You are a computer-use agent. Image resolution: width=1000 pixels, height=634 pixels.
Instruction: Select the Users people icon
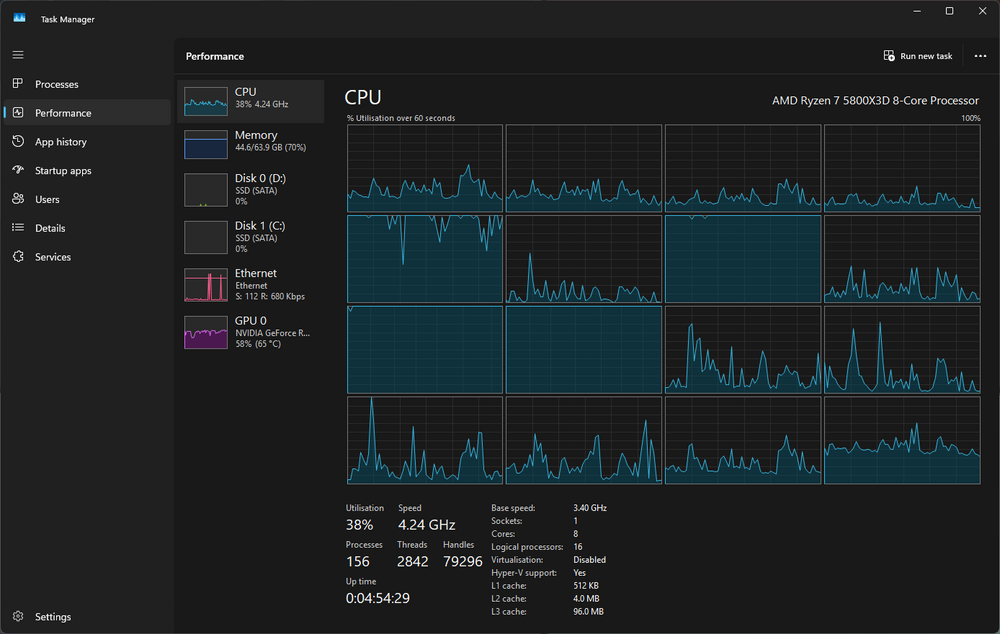pyautogui.click(x=18, y=199)
